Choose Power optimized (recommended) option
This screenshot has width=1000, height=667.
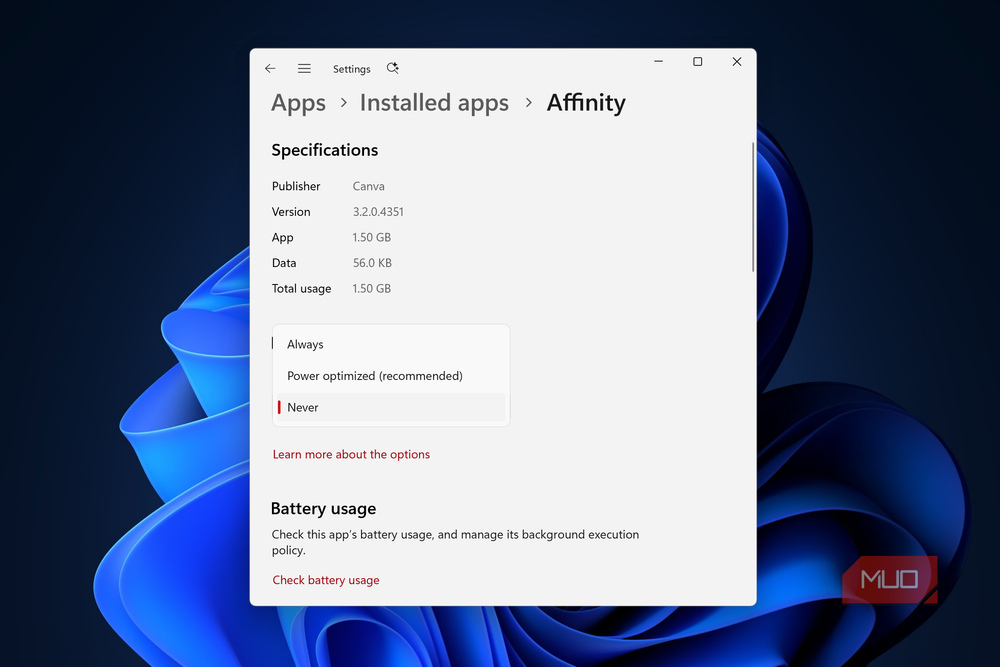pos(391,376)
